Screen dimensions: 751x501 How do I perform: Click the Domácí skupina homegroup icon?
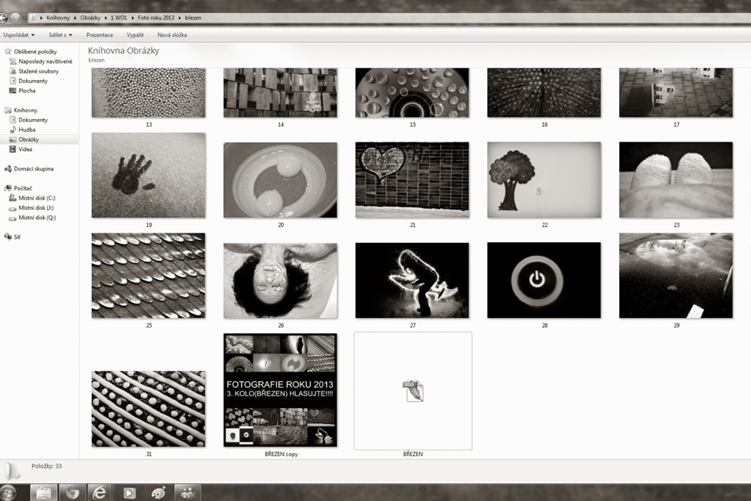click(x=8, y=169)
